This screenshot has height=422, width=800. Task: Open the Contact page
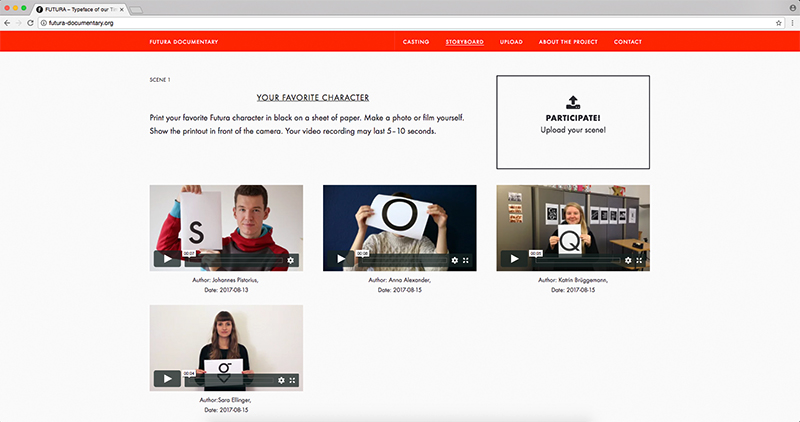point(628,42)
